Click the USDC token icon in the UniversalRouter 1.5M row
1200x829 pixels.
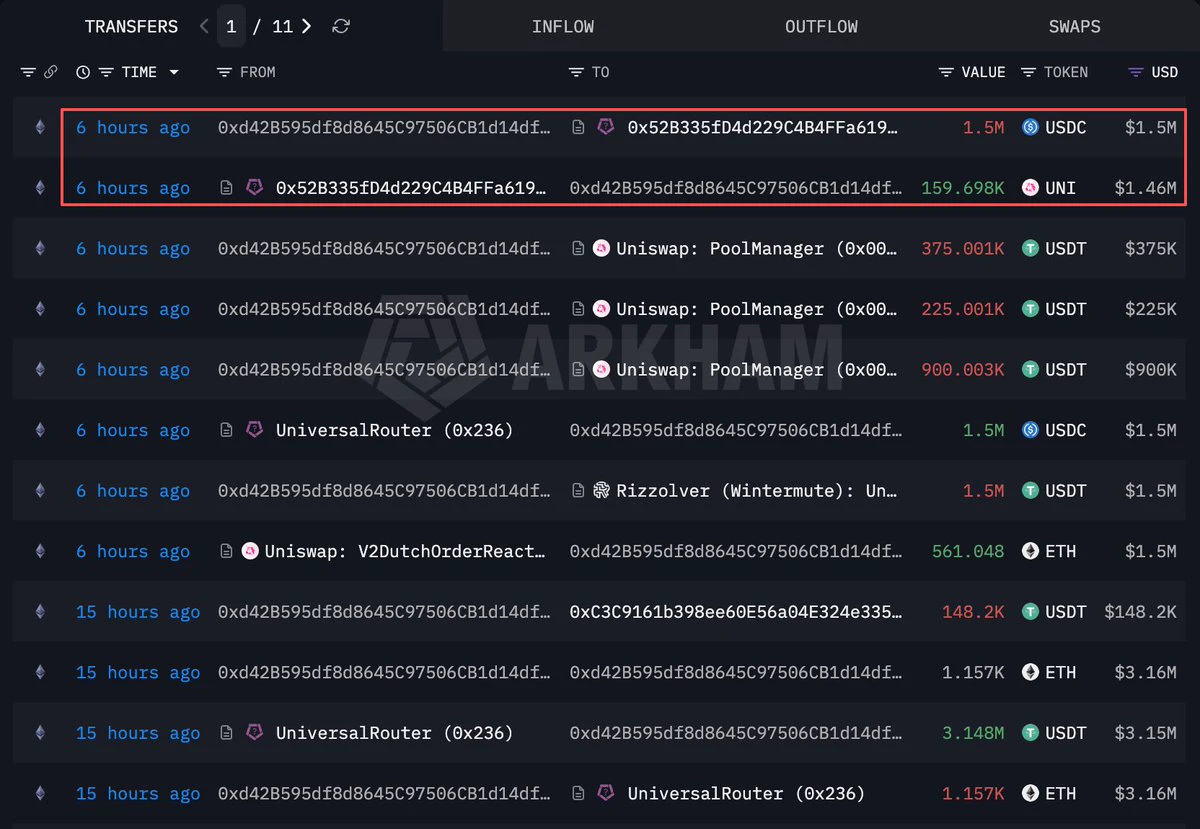click(1030, 430)
